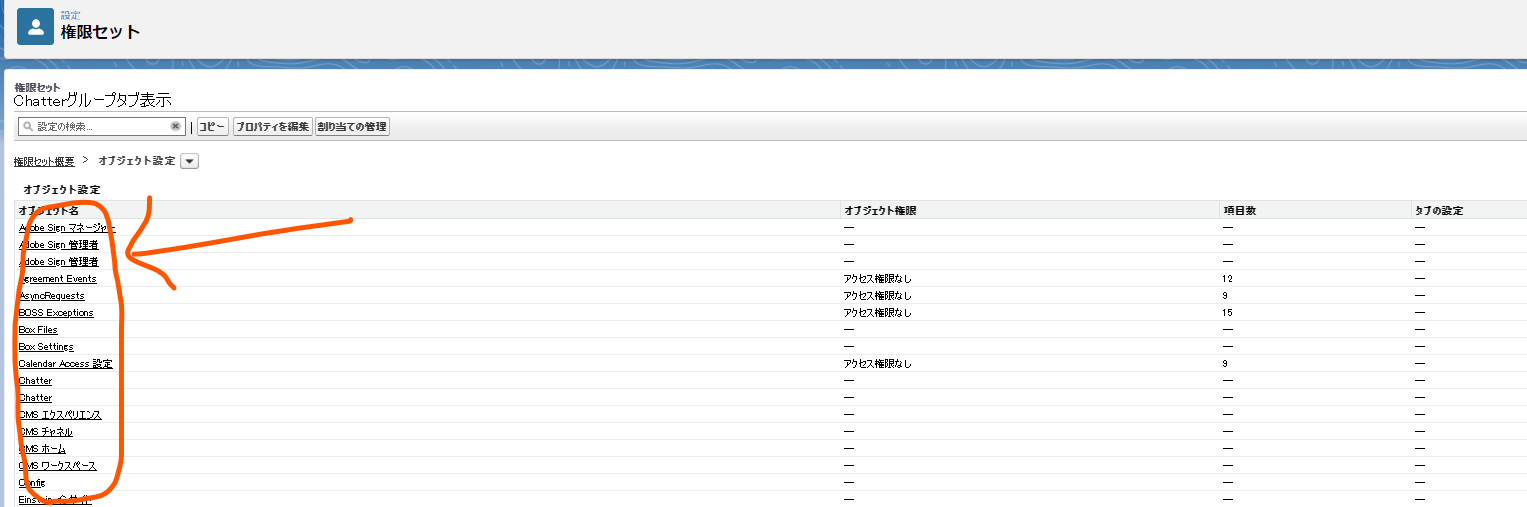Open the AsyncRequests object link
1527x507 pixels.
tap(52, 296)
